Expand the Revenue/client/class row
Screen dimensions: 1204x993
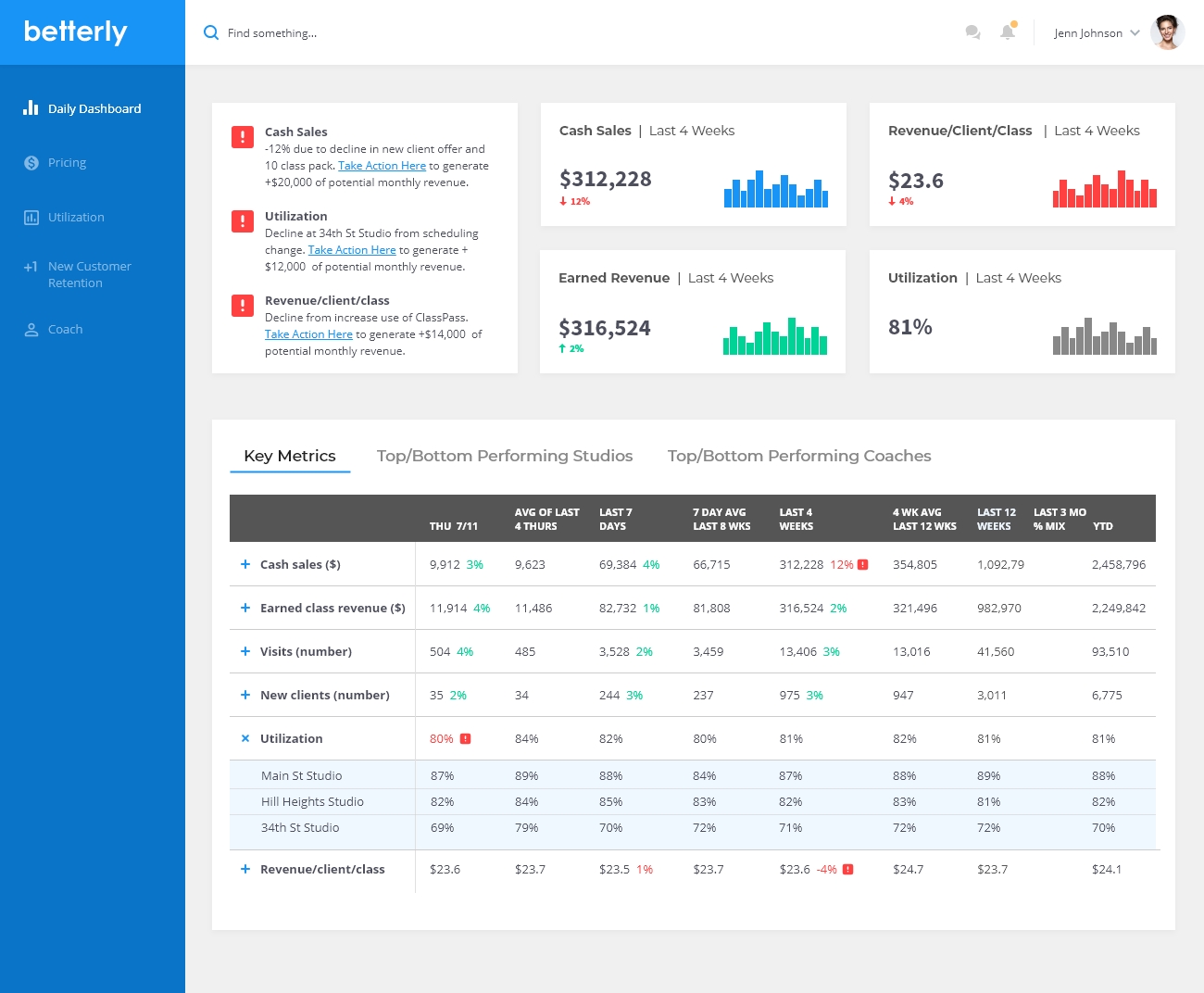point(245,869)
